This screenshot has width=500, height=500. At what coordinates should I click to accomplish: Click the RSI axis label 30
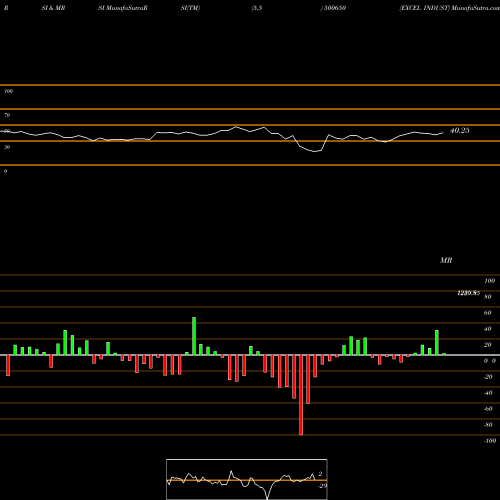pyautogui.click(x=7, y=147)
